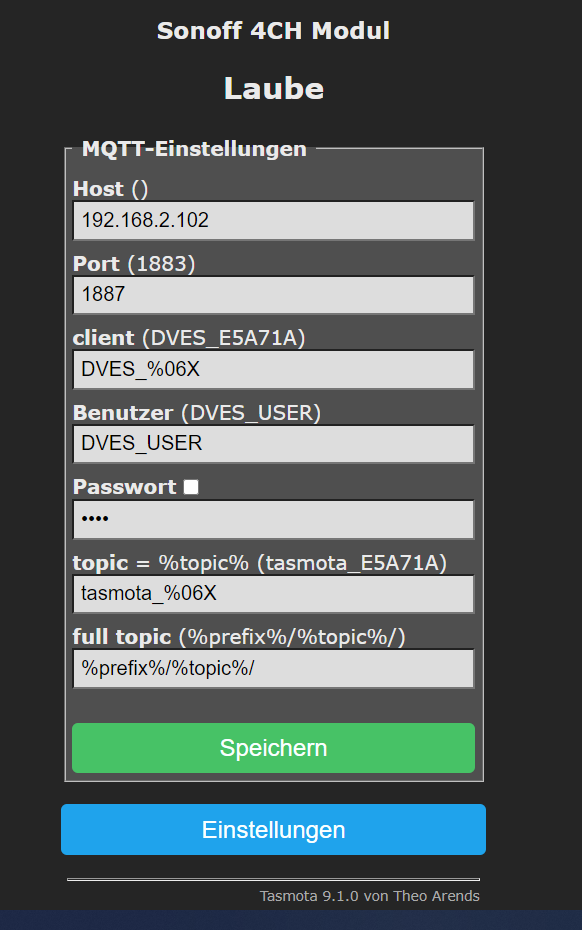
Task: Tick the show Passwort checkbox
Action: point(191,487)
